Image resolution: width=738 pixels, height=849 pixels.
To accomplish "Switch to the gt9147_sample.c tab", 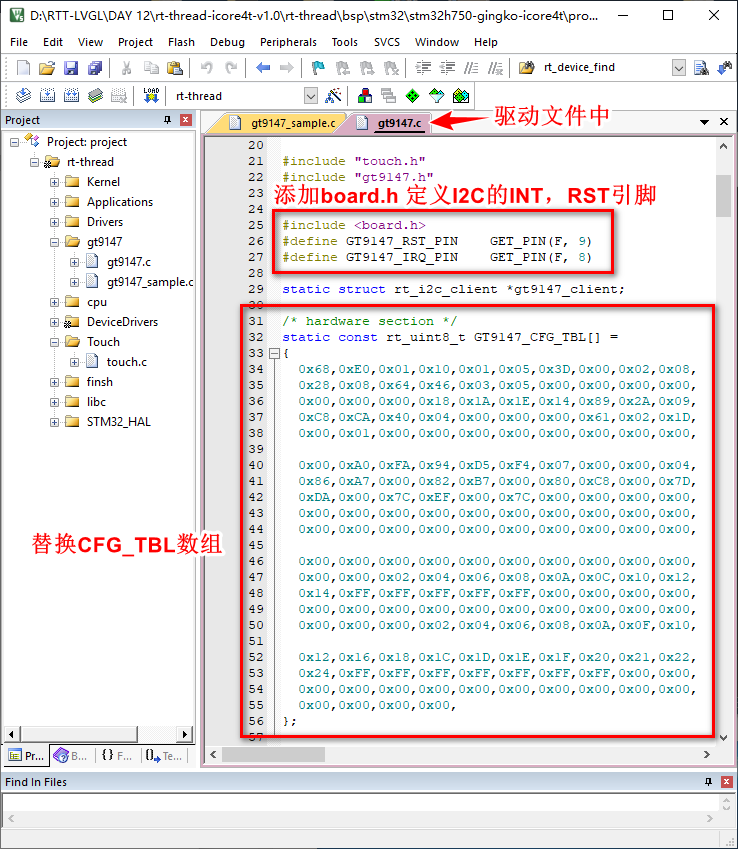I will pyautogui.click(x=286, y=123).
